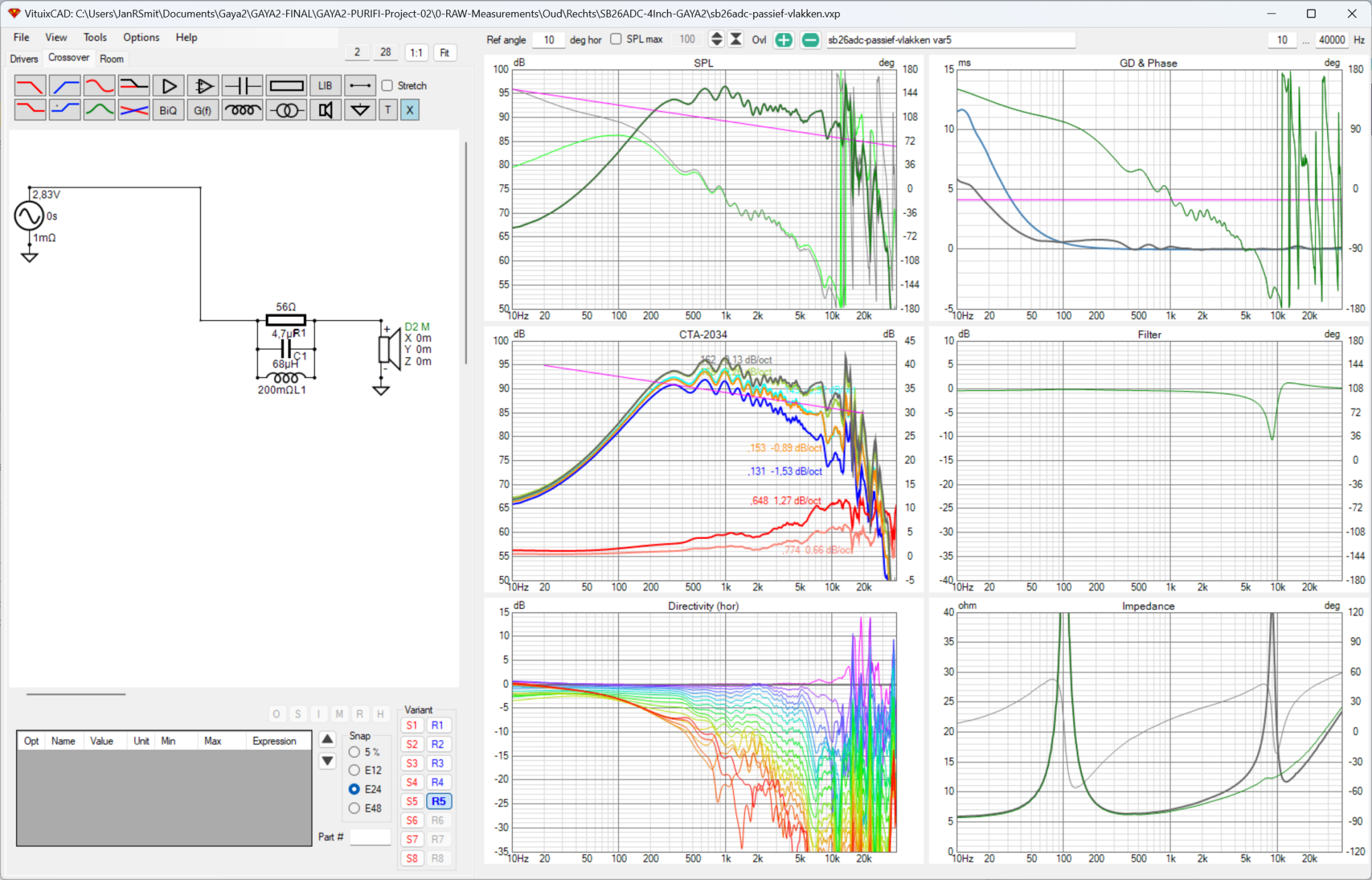Toggle the SPL max checkbox
Image resolution: width=1372 pixels, height=880 pixels.
click(616, 39)
